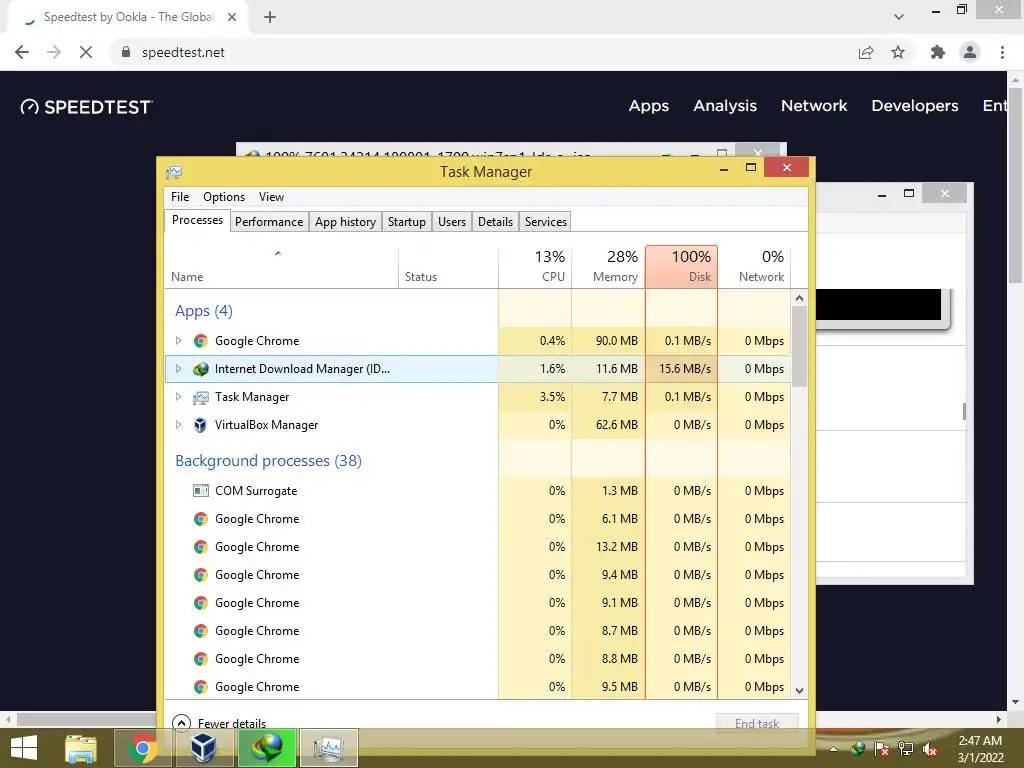Select the Processes tab
1024x768 pixels.
(197, 220)
